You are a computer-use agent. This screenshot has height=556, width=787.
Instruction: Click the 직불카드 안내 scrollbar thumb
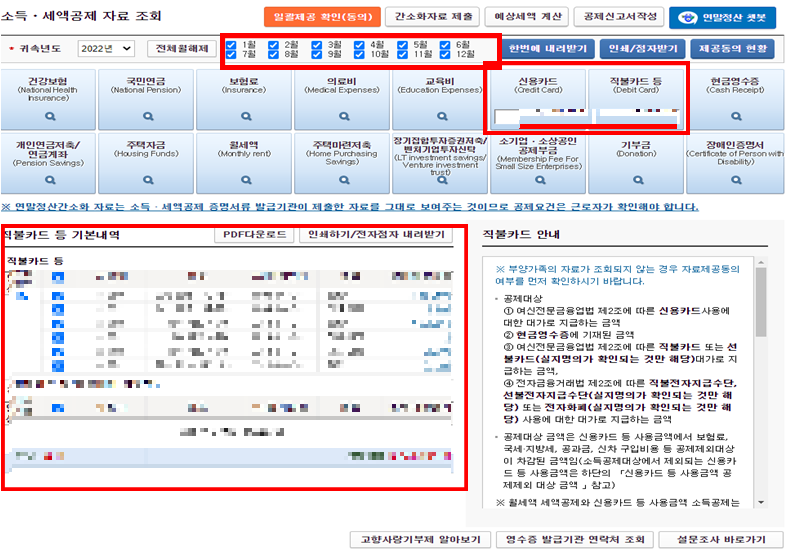(x=761, y=302)
